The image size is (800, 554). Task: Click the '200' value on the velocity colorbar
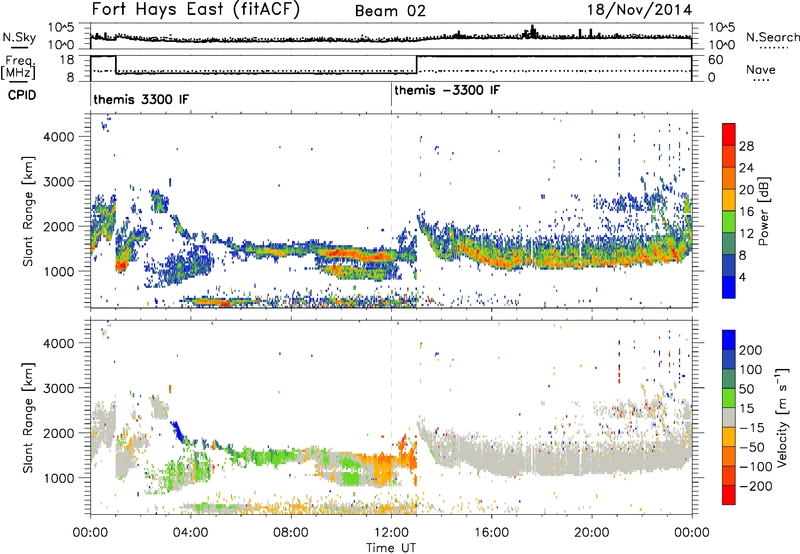pos(751,350)
